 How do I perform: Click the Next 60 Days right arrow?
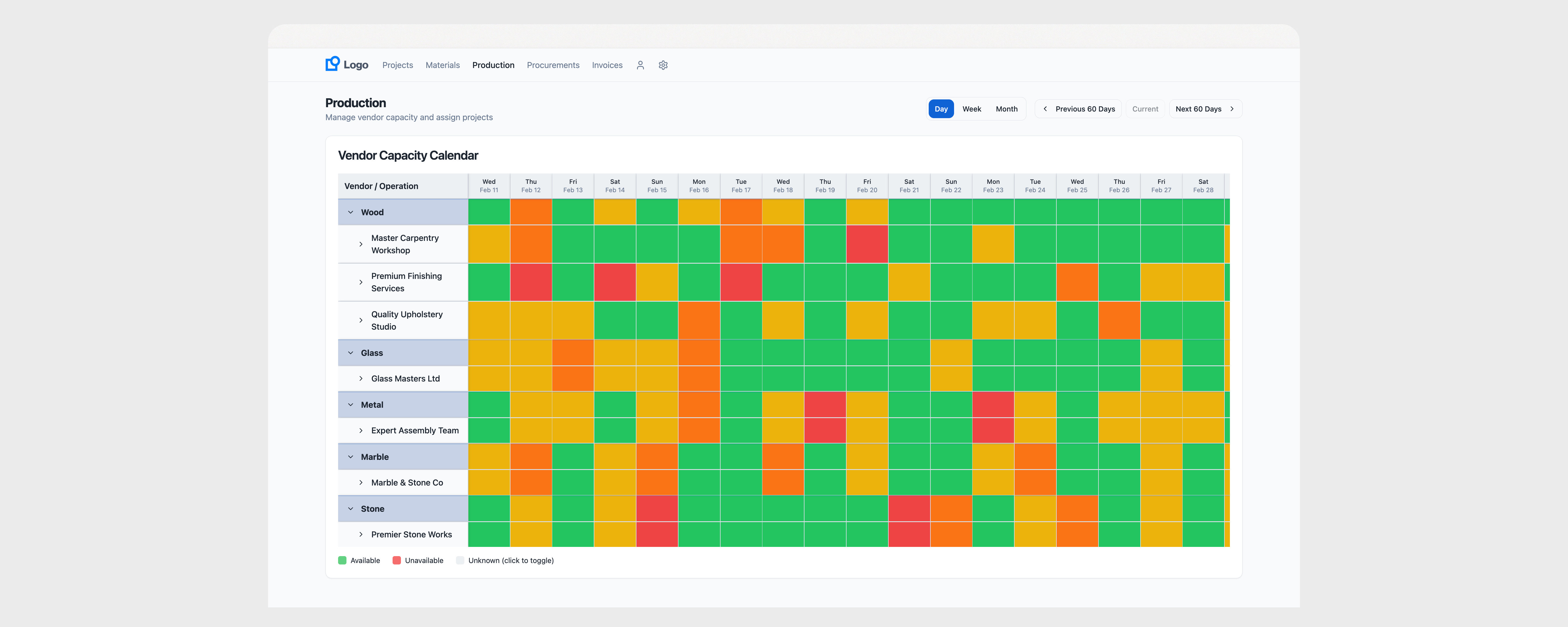(1232, 109)
